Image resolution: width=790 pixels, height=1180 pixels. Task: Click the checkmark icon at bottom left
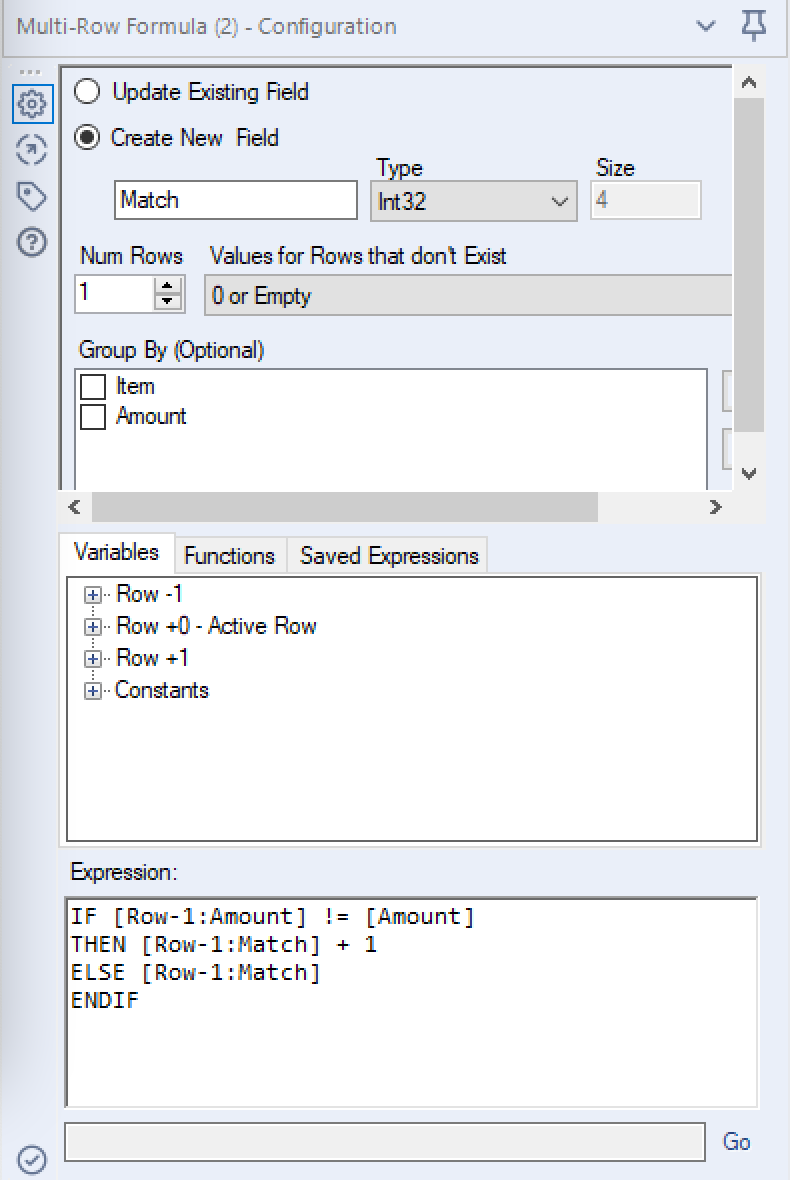coord(31,1158)
